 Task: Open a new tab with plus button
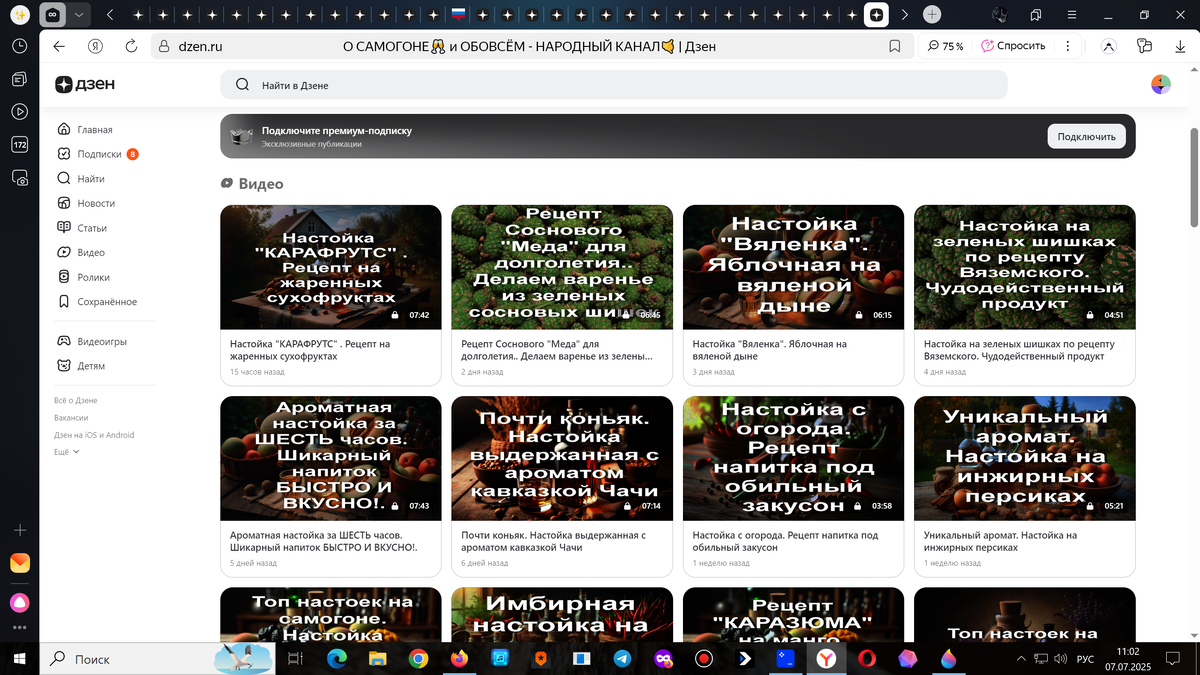tap(932, 15)
